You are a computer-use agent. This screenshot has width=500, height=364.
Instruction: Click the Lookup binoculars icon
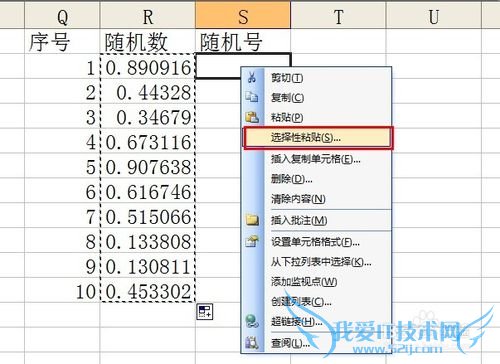tap(252, 342)
